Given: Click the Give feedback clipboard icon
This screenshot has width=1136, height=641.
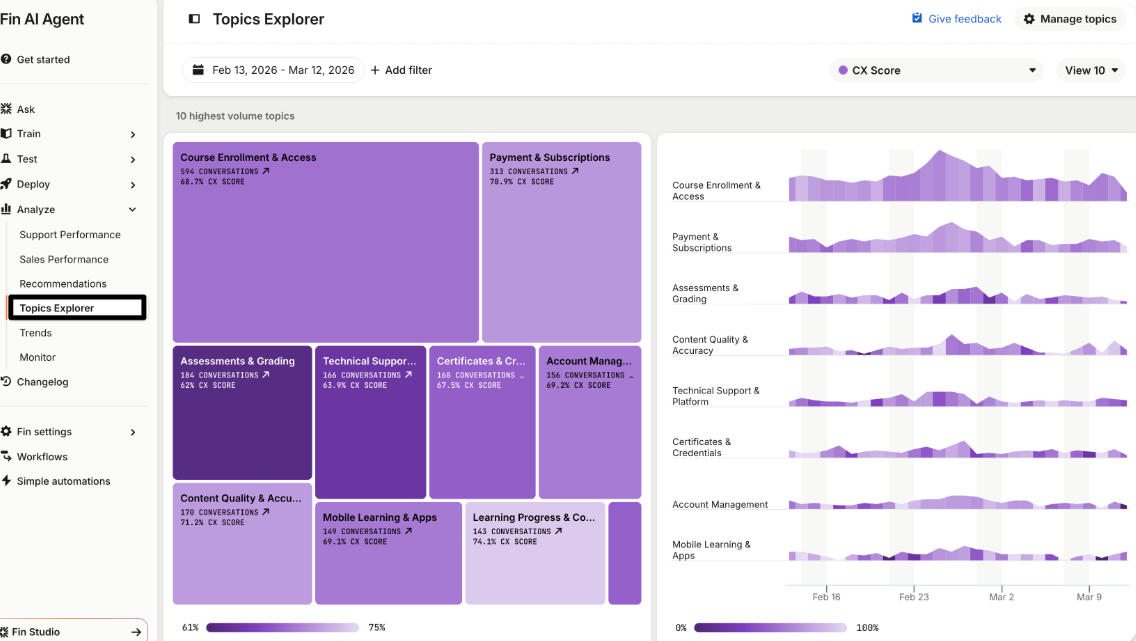Looking at the screenshot, I should tap(917, 18).
